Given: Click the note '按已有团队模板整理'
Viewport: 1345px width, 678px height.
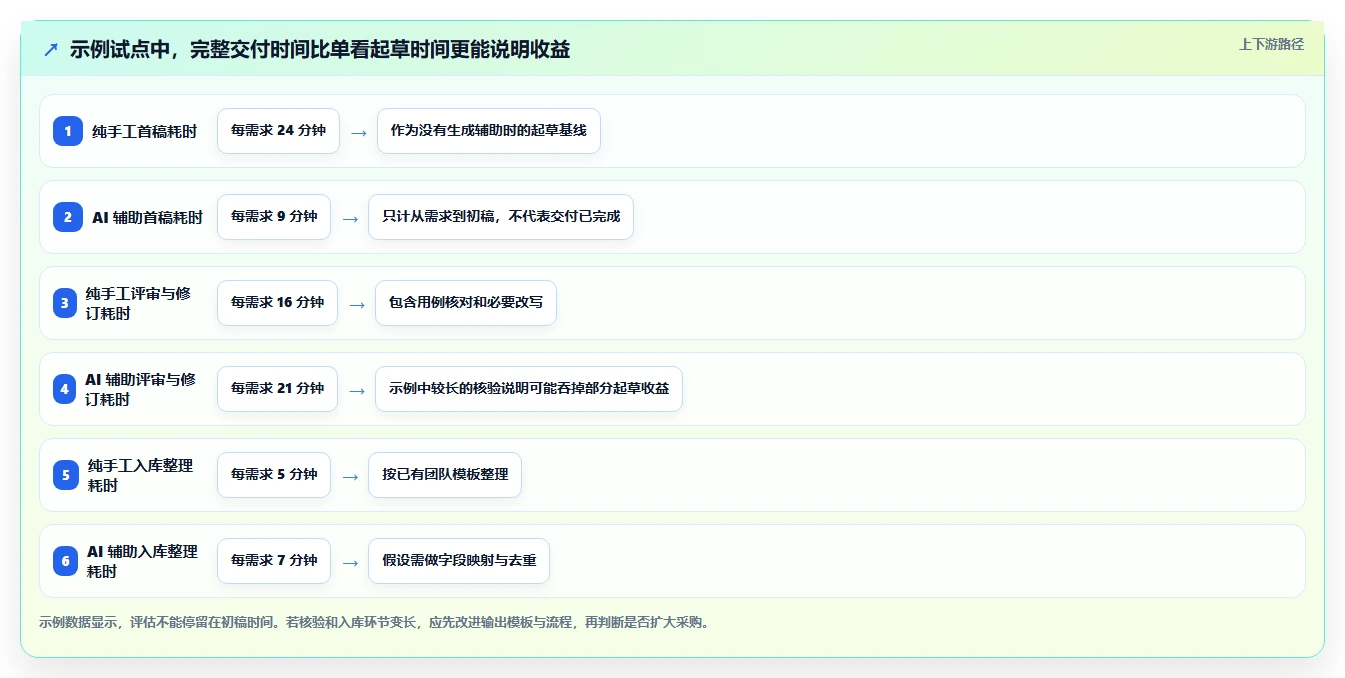Looking at the screenshot, I should 445,475.
